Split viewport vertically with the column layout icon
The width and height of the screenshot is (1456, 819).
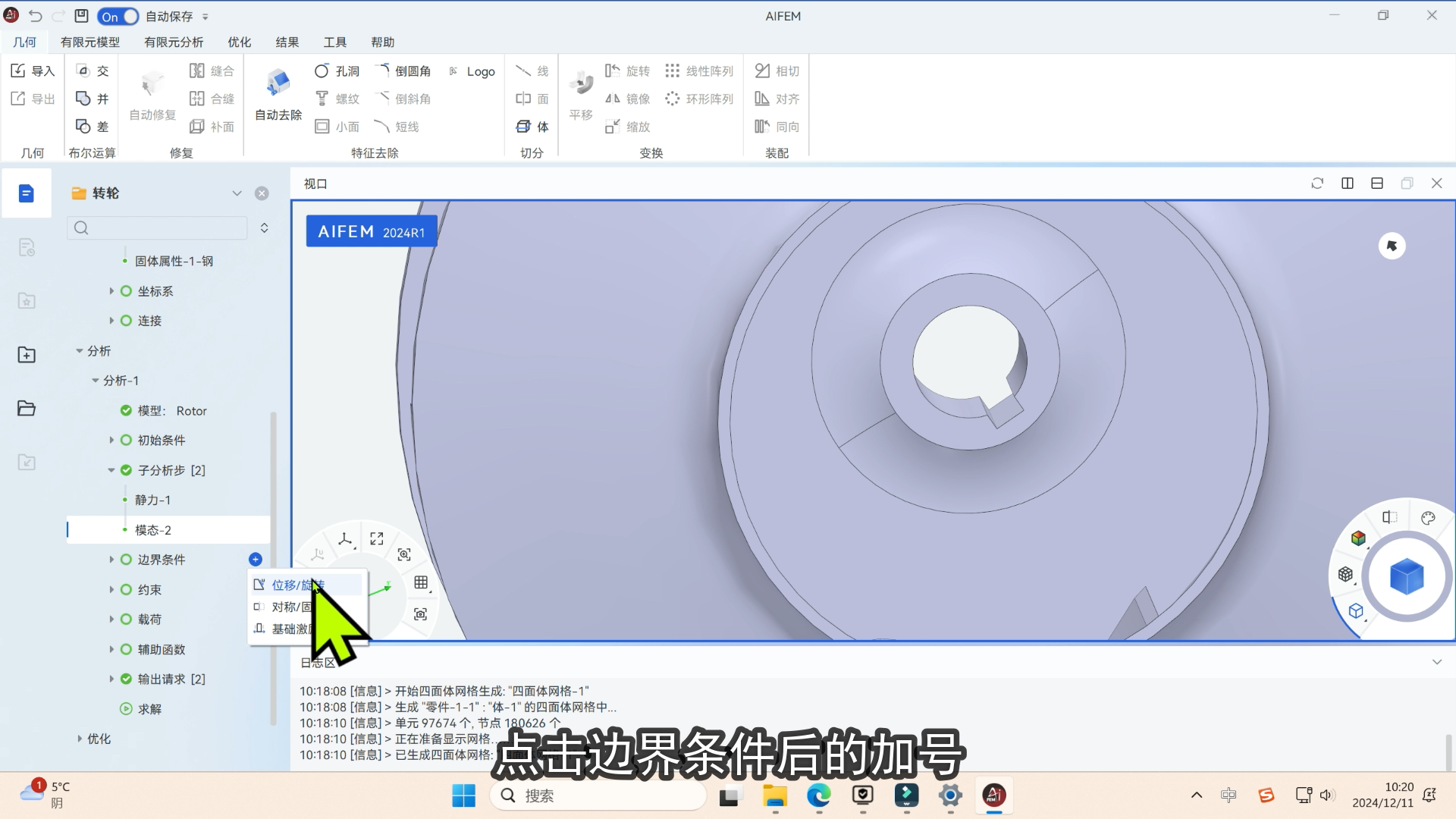click(1348, 184)
